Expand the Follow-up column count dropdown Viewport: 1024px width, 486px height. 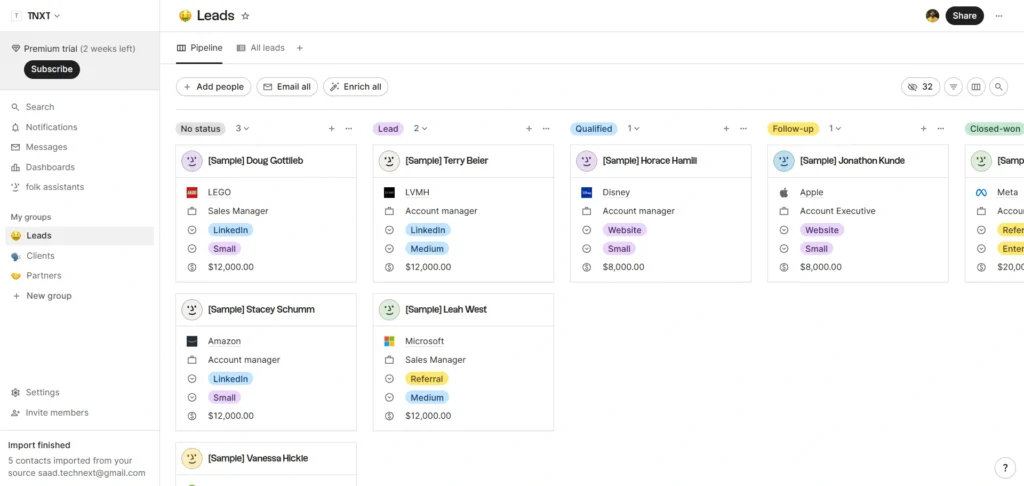click(834, 129)
